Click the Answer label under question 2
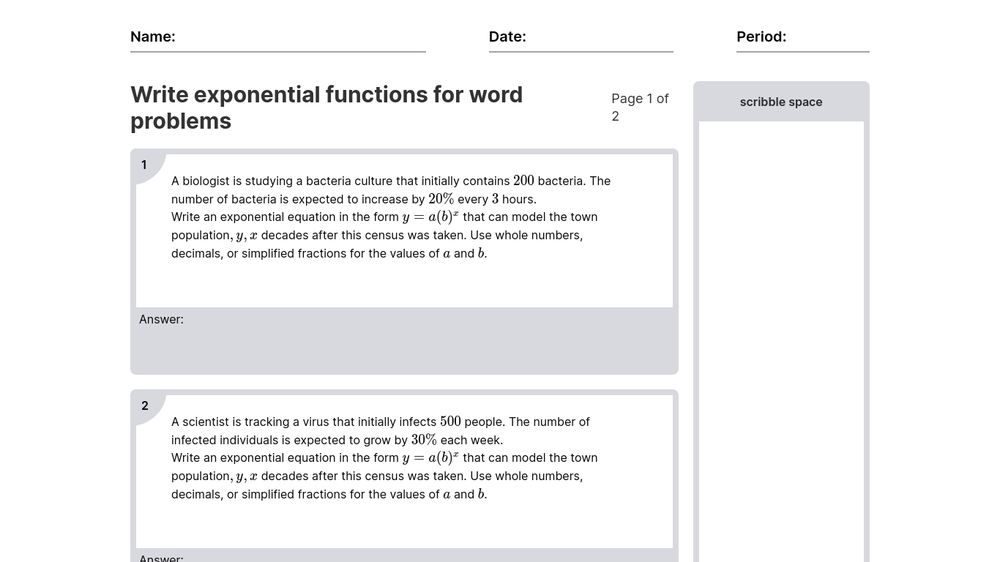This screenshot has height=562, width=1000. pos(161,558)
